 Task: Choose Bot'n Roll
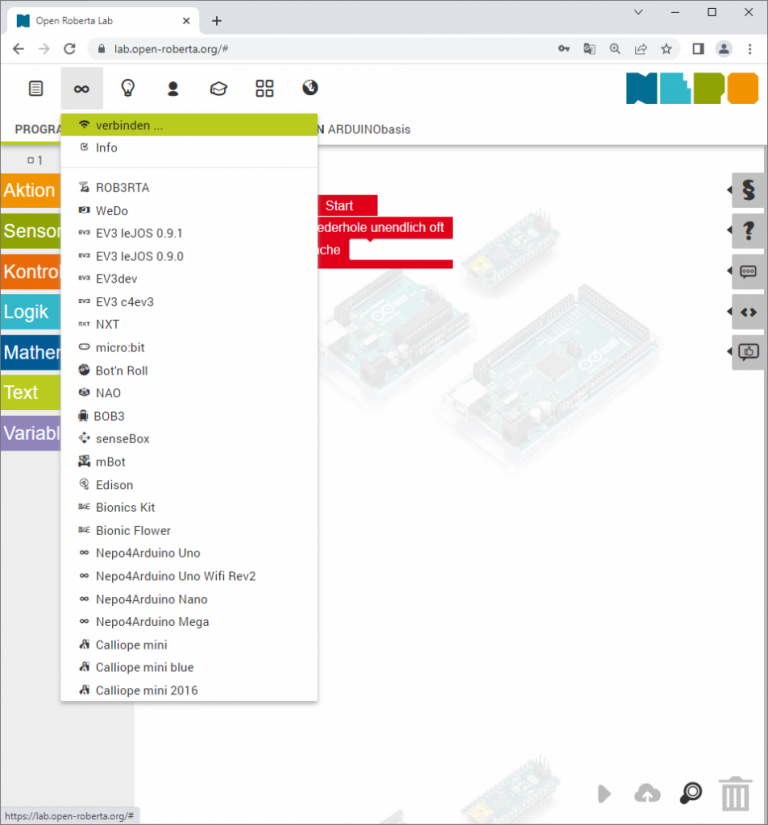[189, 371]
